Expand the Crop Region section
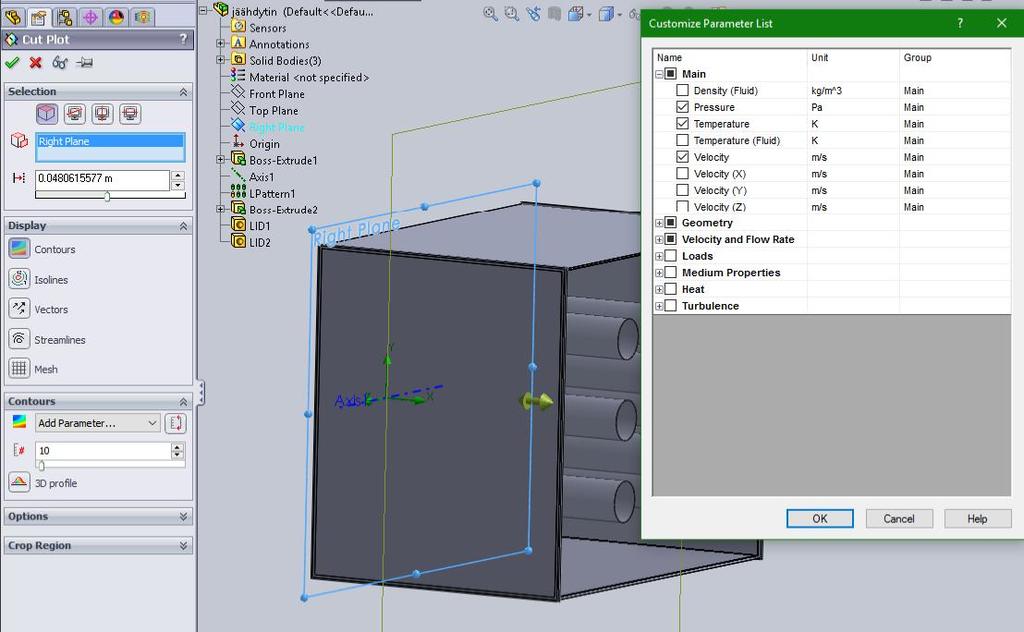 184,546
